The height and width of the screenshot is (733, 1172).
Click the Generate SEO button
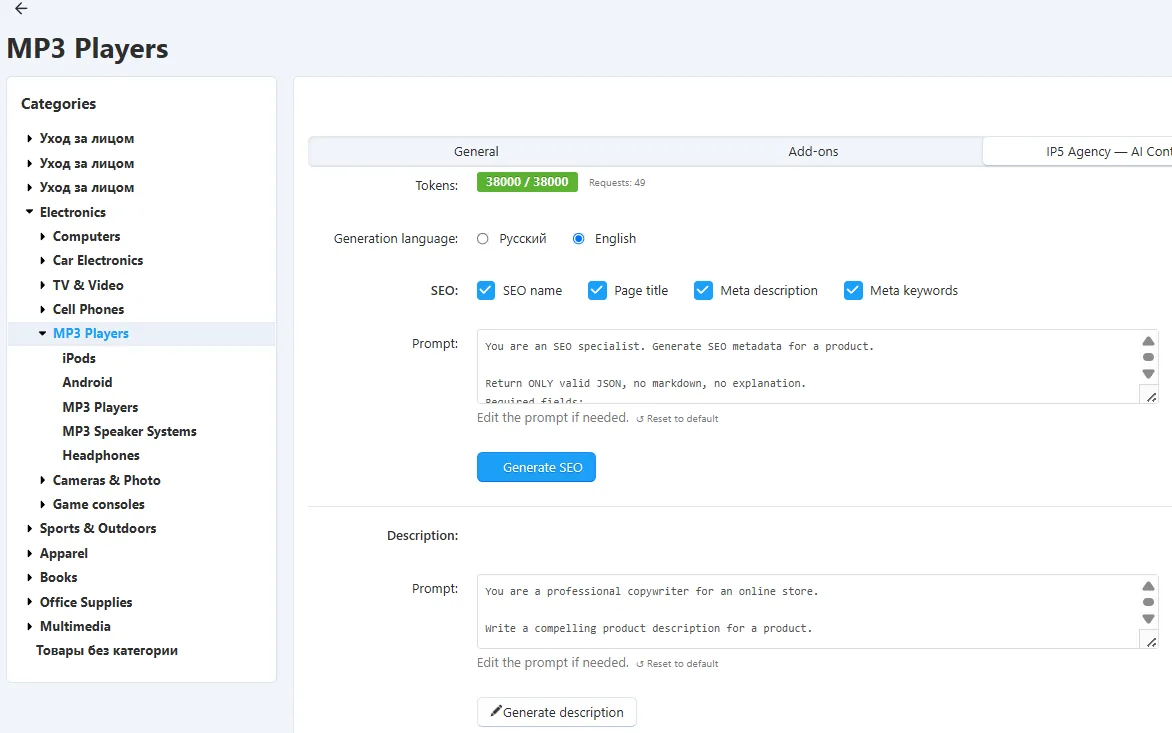(x=537, y=467)
